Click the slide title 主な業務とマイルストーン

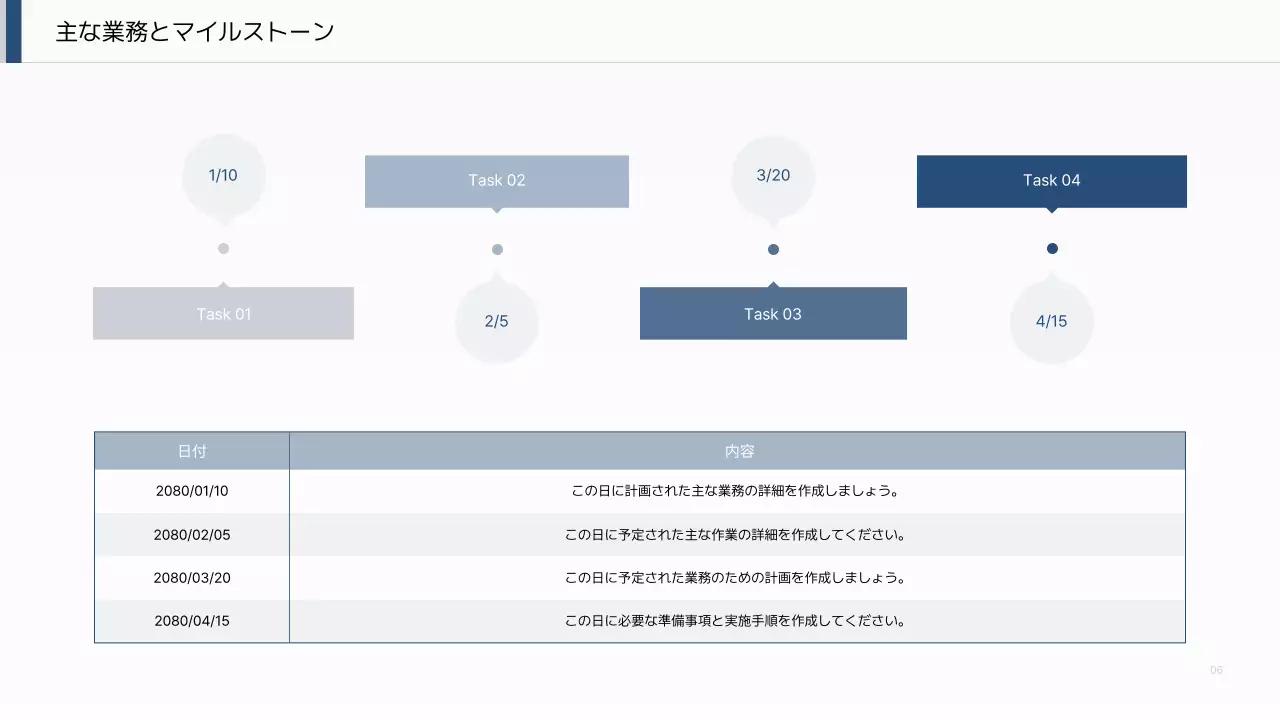195,31
